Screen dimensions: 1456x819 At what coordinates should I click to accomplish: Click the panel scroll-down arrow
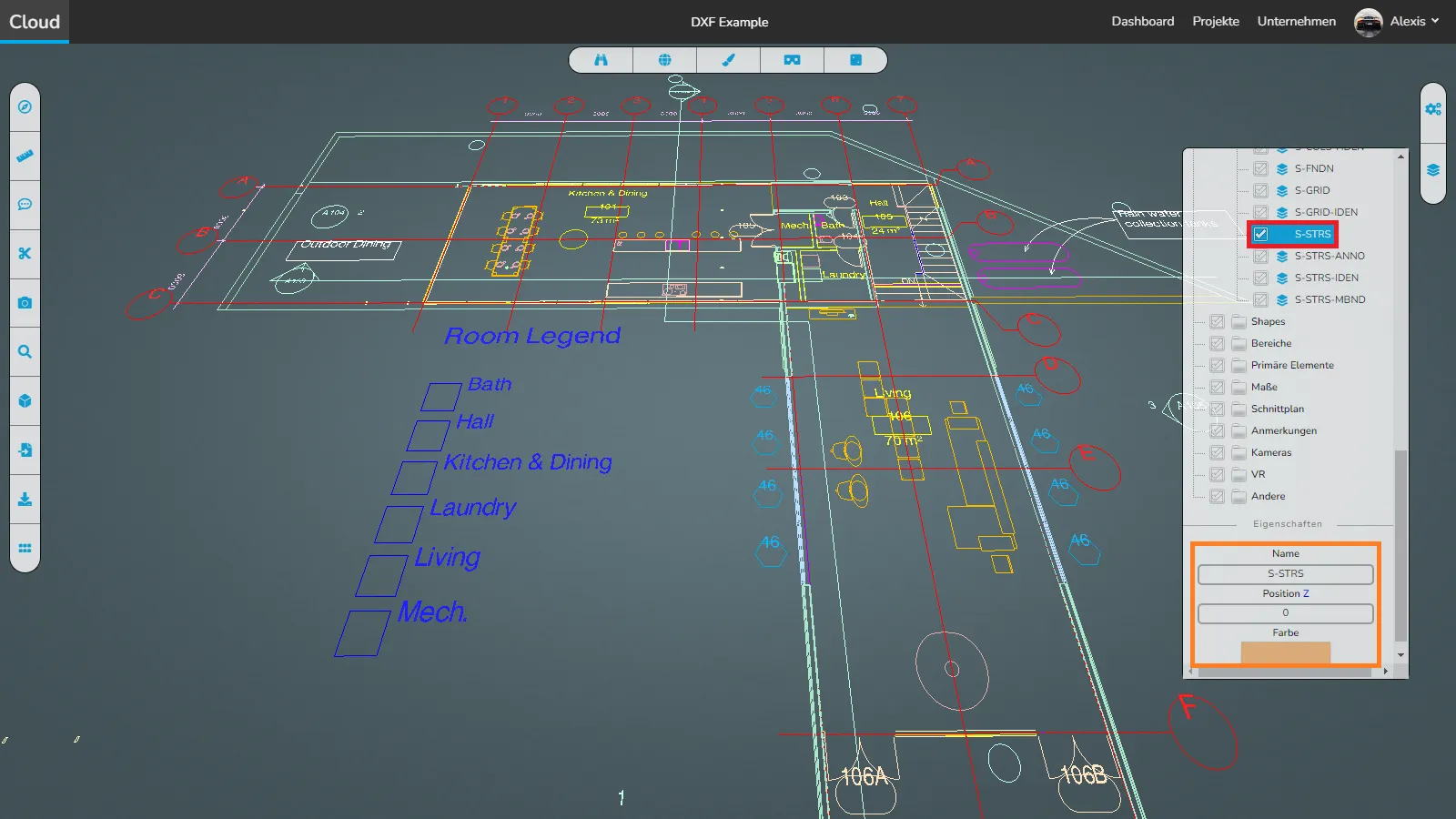[1400, 655]
